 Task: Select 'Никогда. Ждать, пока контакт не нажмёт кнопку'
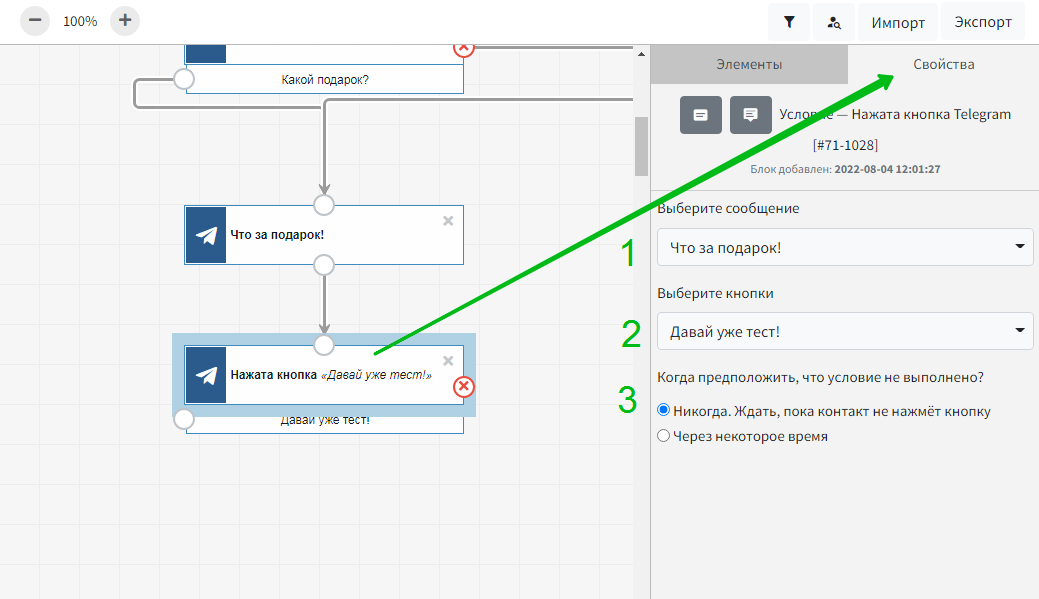coord(664,411)
